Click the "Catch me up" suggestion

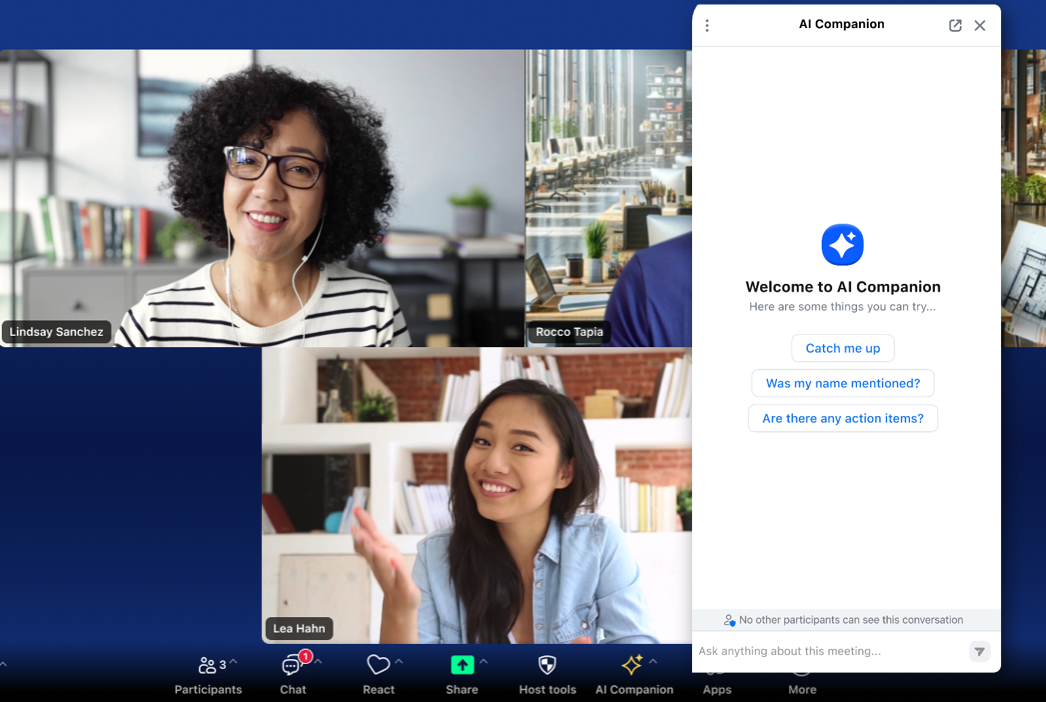(843, 348)
